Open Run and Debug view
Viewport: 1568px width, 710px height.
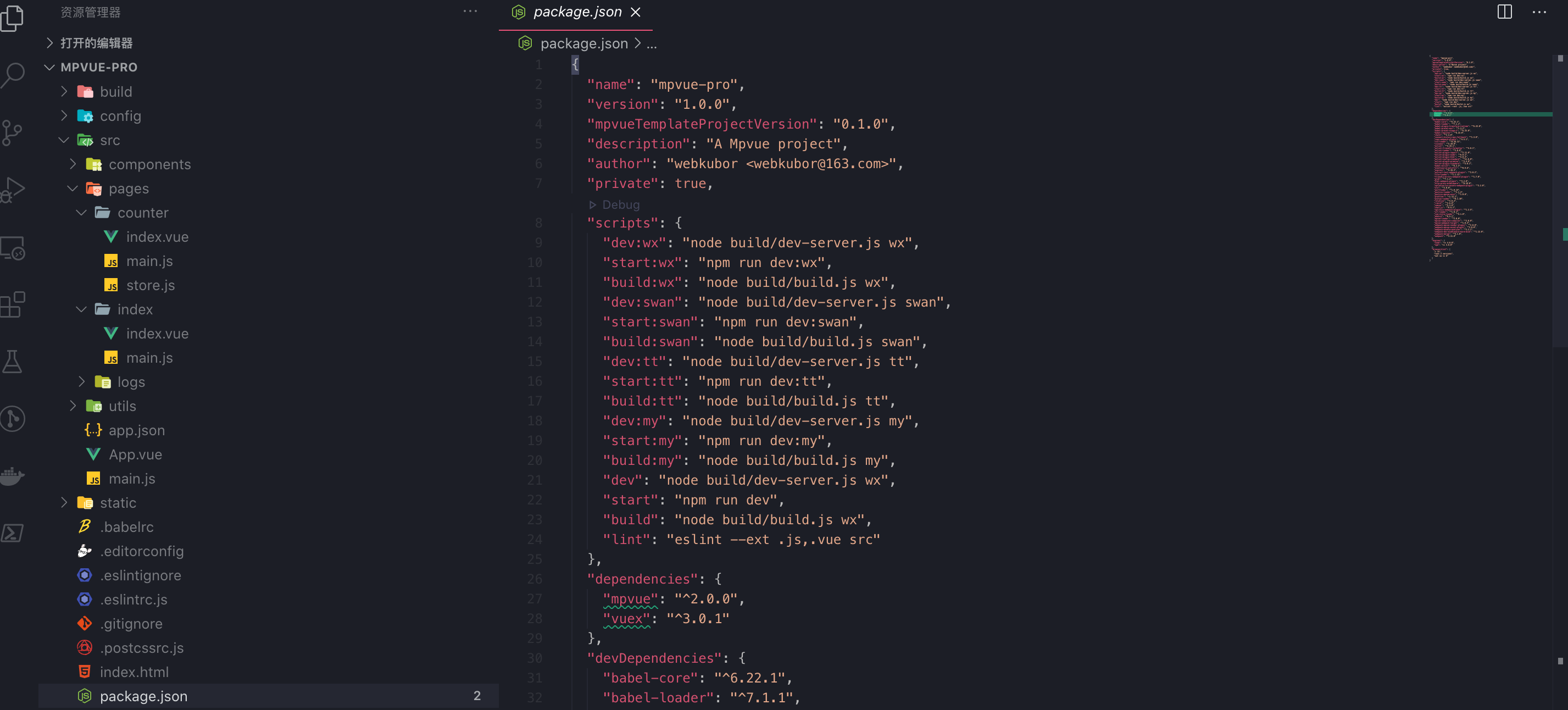(x=13, y=190)
